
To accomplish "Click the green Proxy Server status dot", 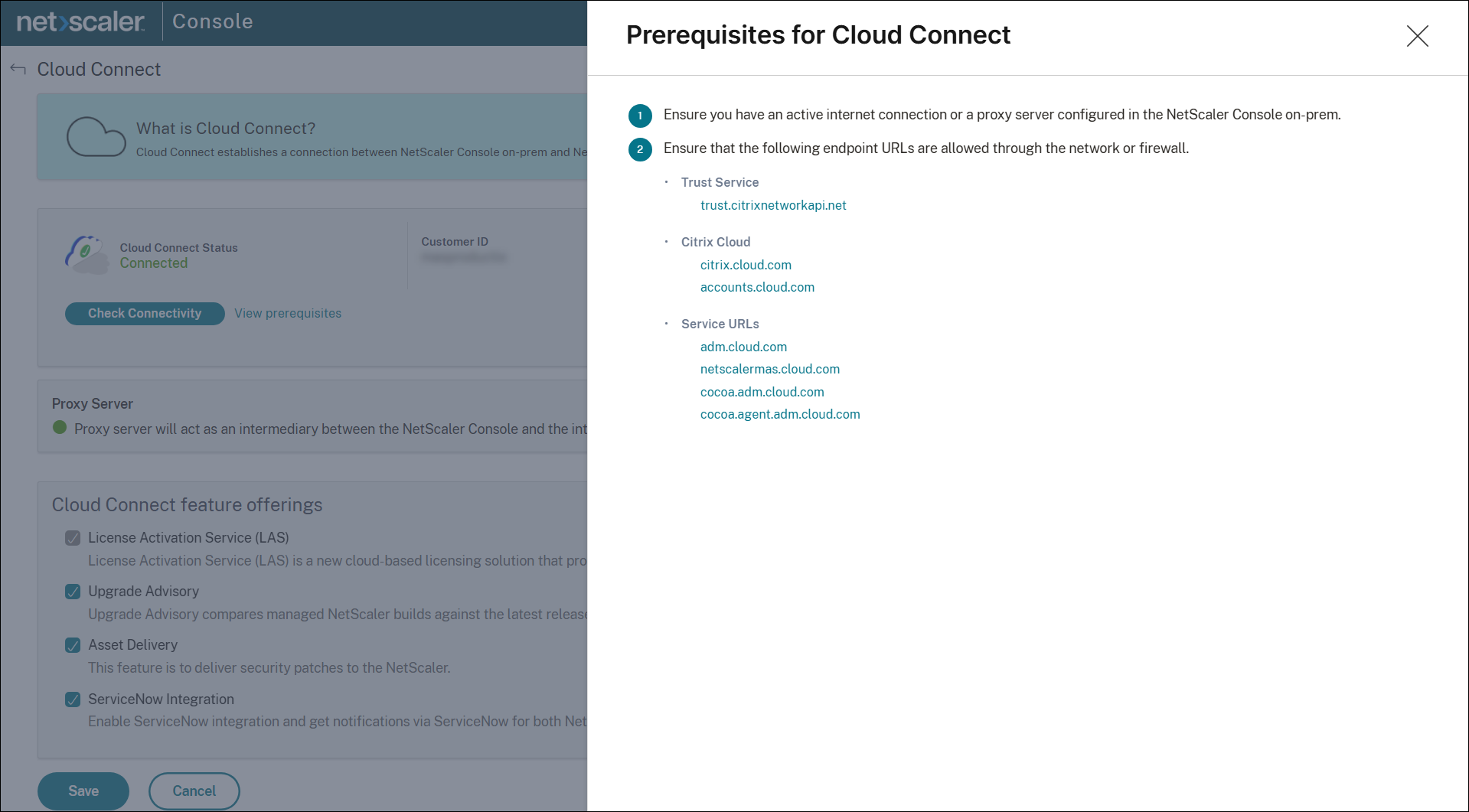I will click(59, 429).
